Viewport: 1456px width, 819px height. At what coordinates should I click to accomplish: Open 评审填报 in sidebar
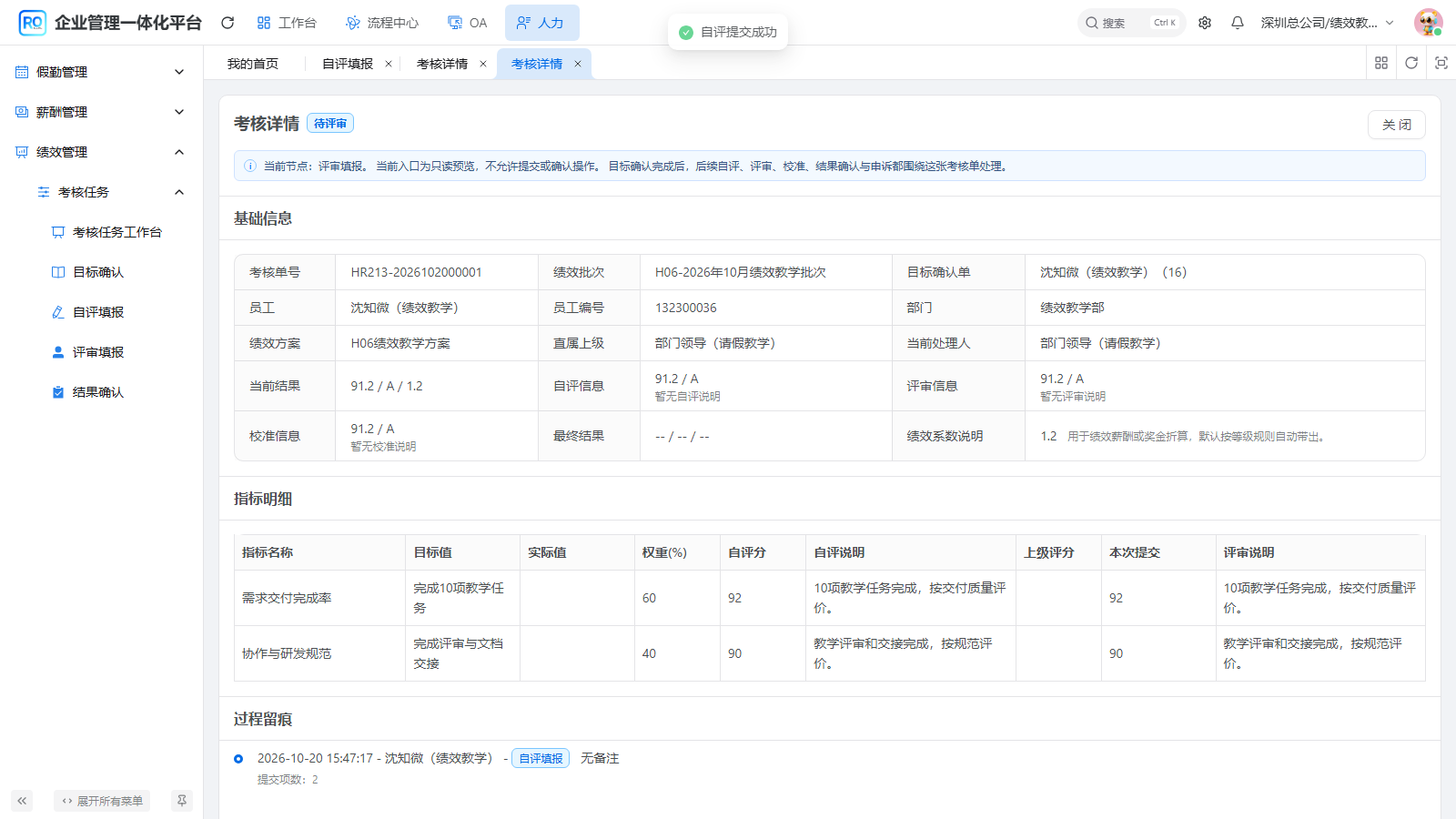click(x=98, y=352)
